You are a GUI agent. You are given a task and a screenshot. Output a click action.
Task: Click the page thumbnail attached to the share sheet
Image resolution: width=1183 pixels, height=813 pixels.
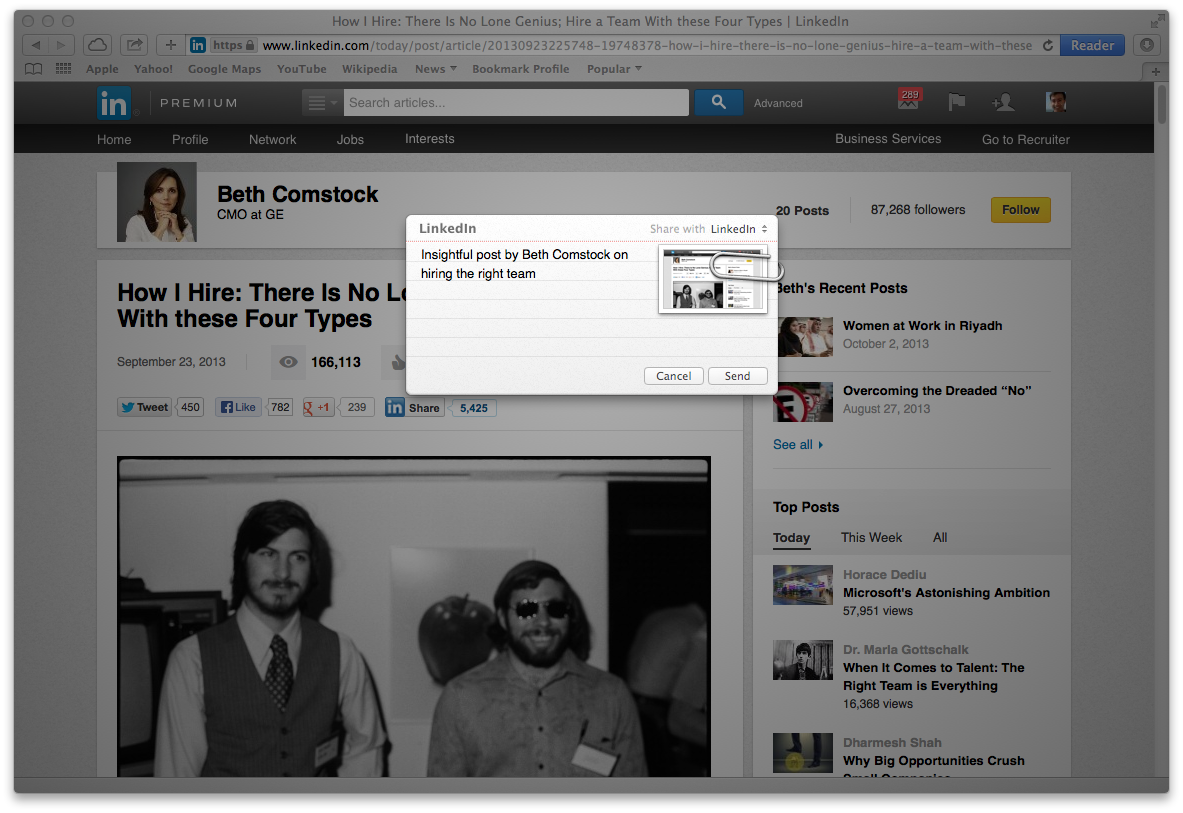713,278
